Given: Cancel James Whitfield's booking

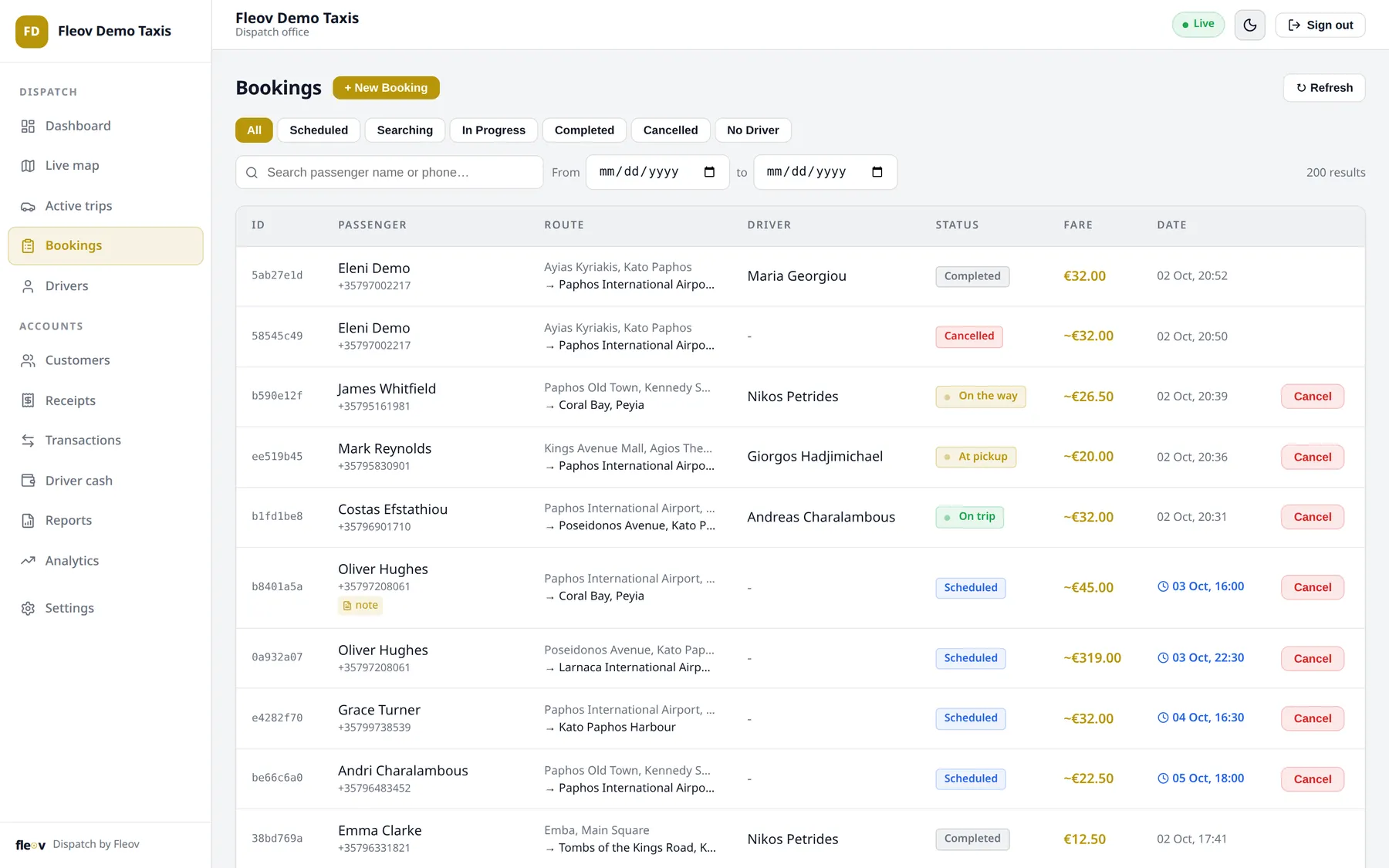Looking at the screenshot, I should [1312, 397].
